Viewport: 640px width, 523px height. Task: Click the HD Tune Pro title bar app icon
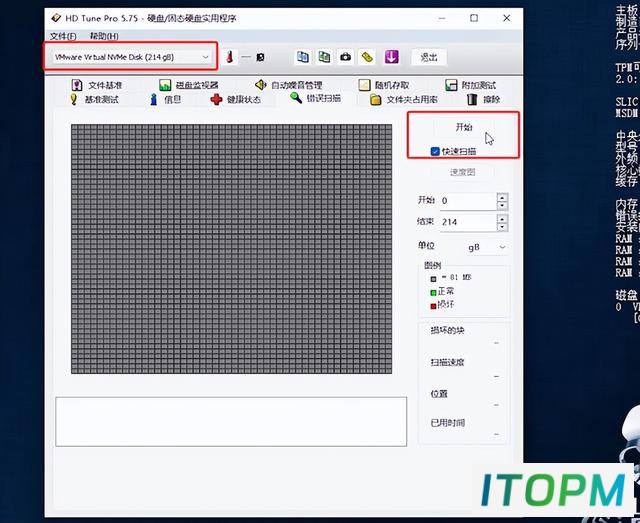click(56, 18)
